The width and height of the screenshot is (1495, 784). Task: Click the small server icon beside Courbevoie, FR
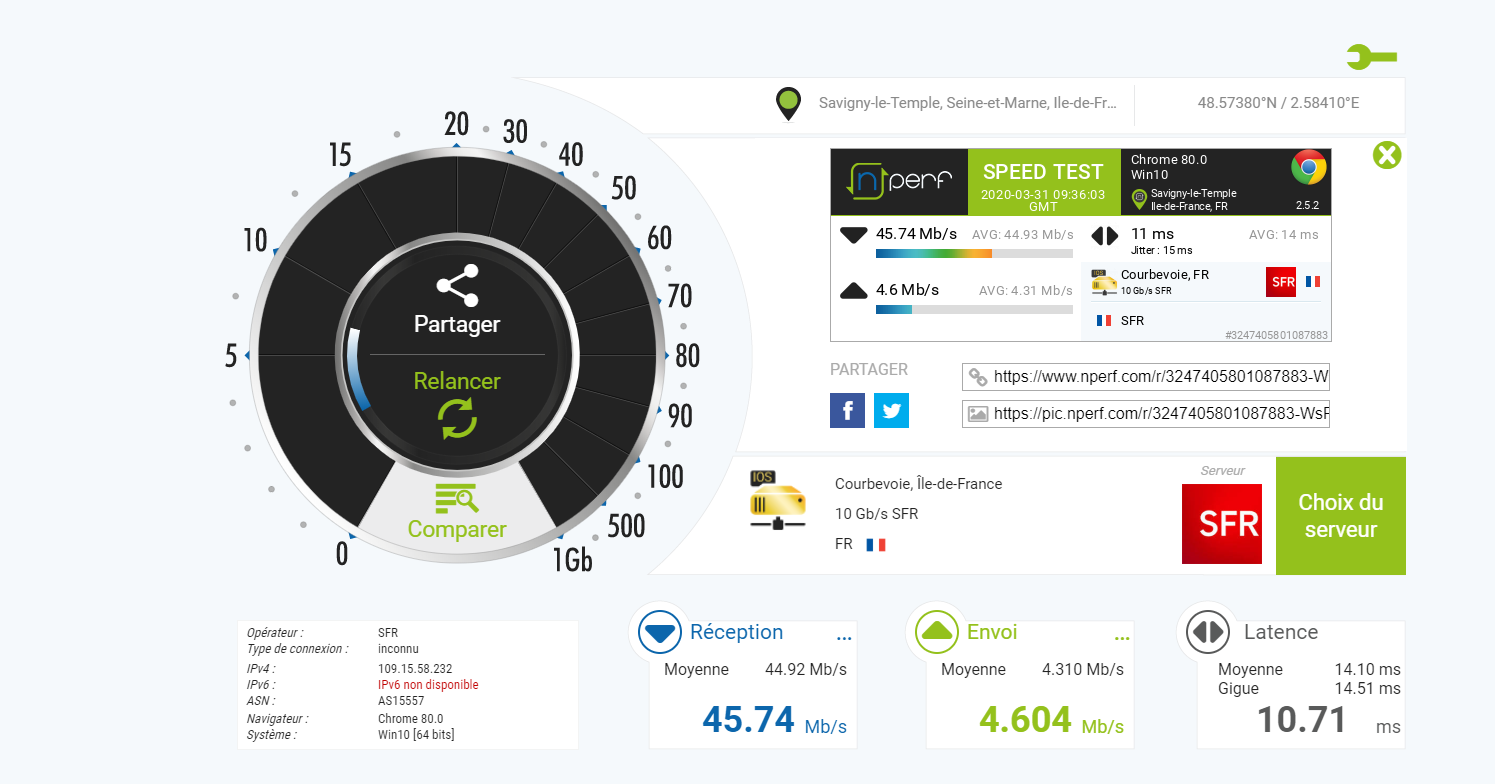pyautogui.click(x=1104, y=282)
